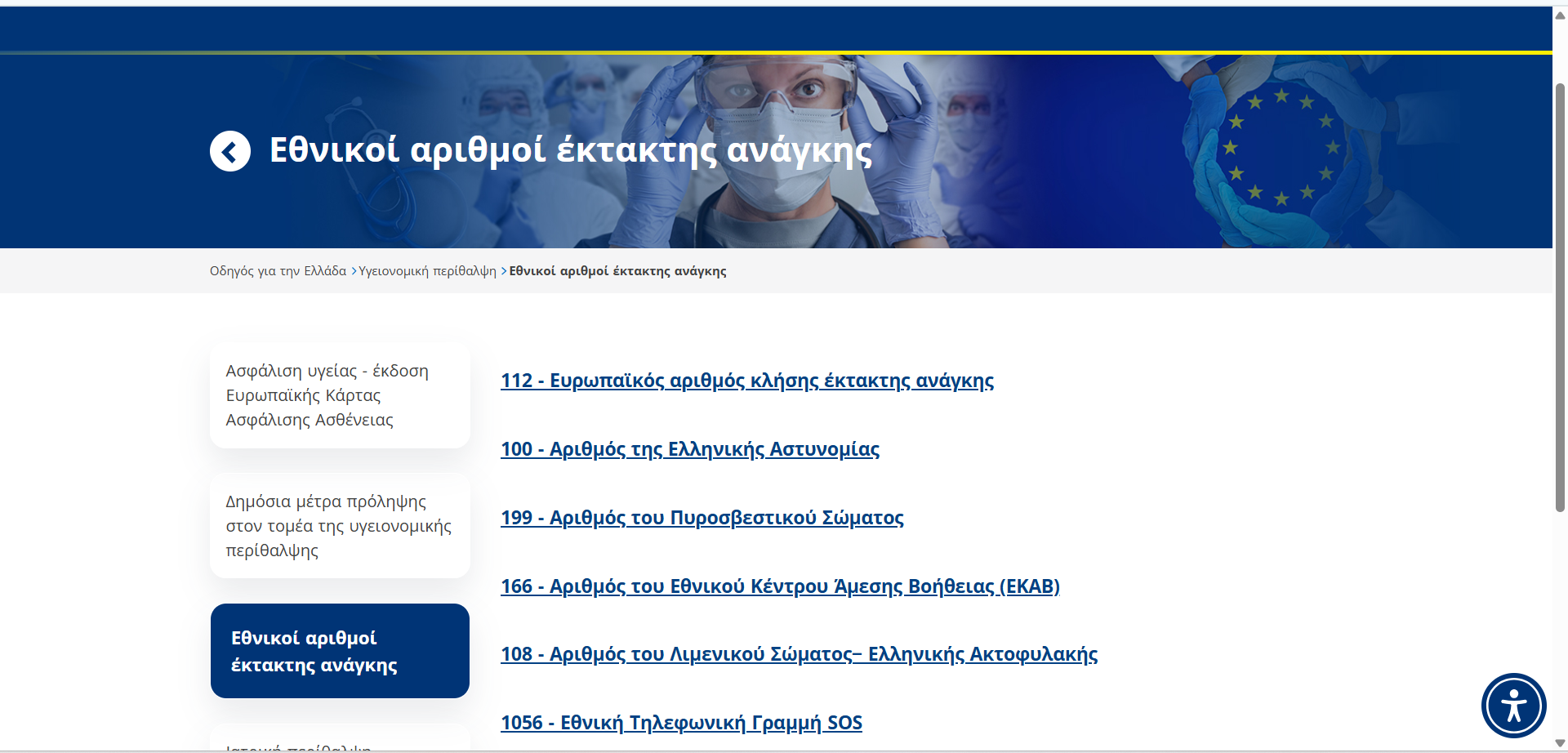Click the back arrow circle icon
The height and width of the screenshot is (753, 1568).
pyautogui.click(x=229, y=151)
